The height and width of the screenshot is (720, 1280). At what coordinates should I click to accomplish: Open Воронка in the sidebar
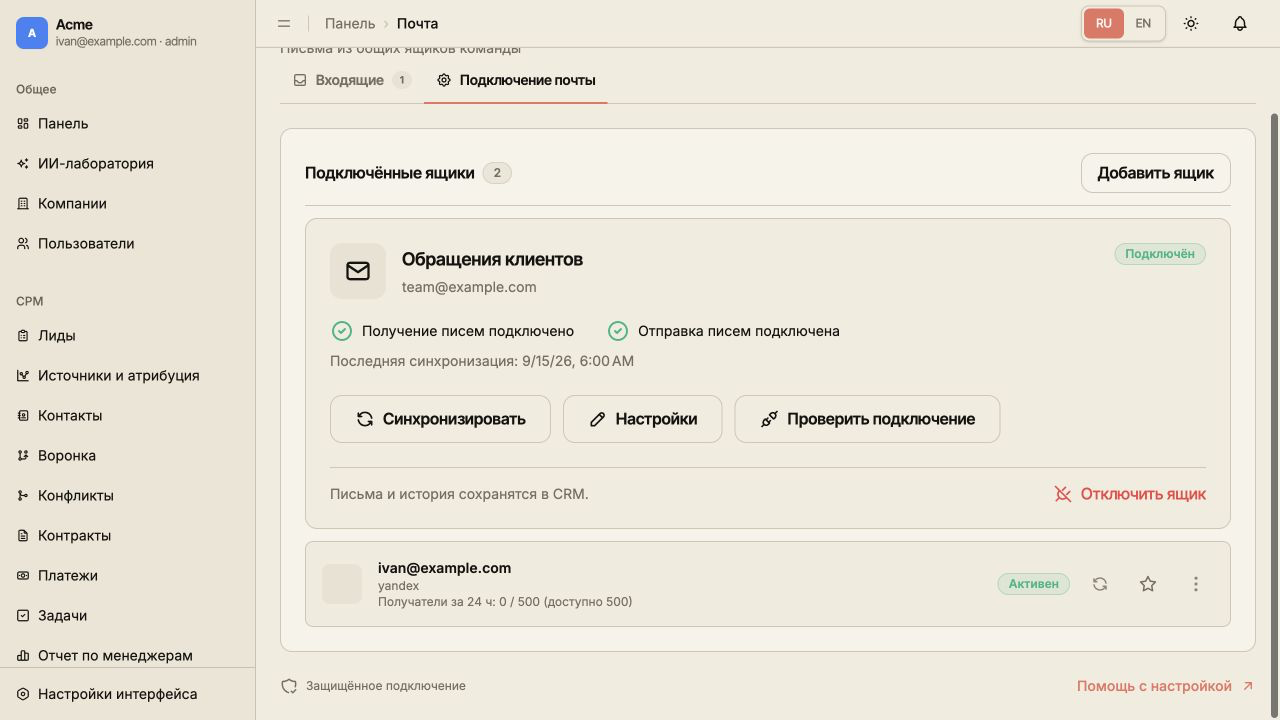[128, 455]
